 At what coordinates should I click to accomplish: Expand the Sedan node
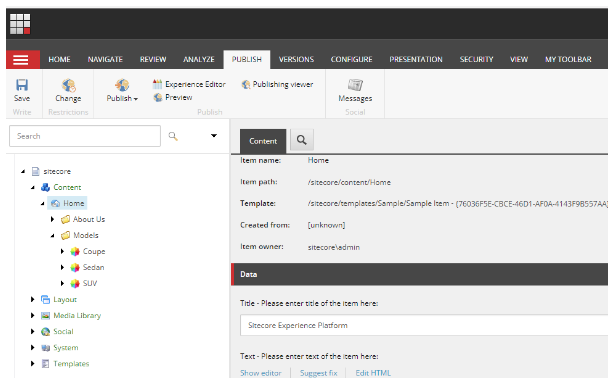(x=62, y=268)
